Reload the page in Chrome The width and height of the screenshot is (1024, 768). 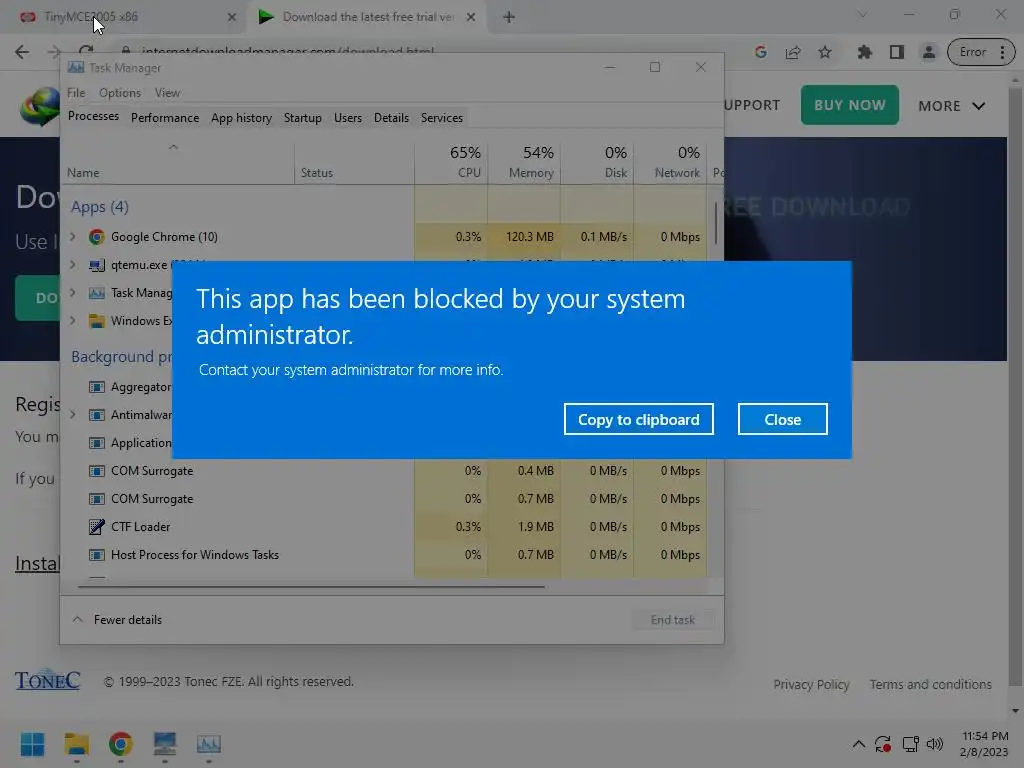pyautogui.click(x=86, y=51)
